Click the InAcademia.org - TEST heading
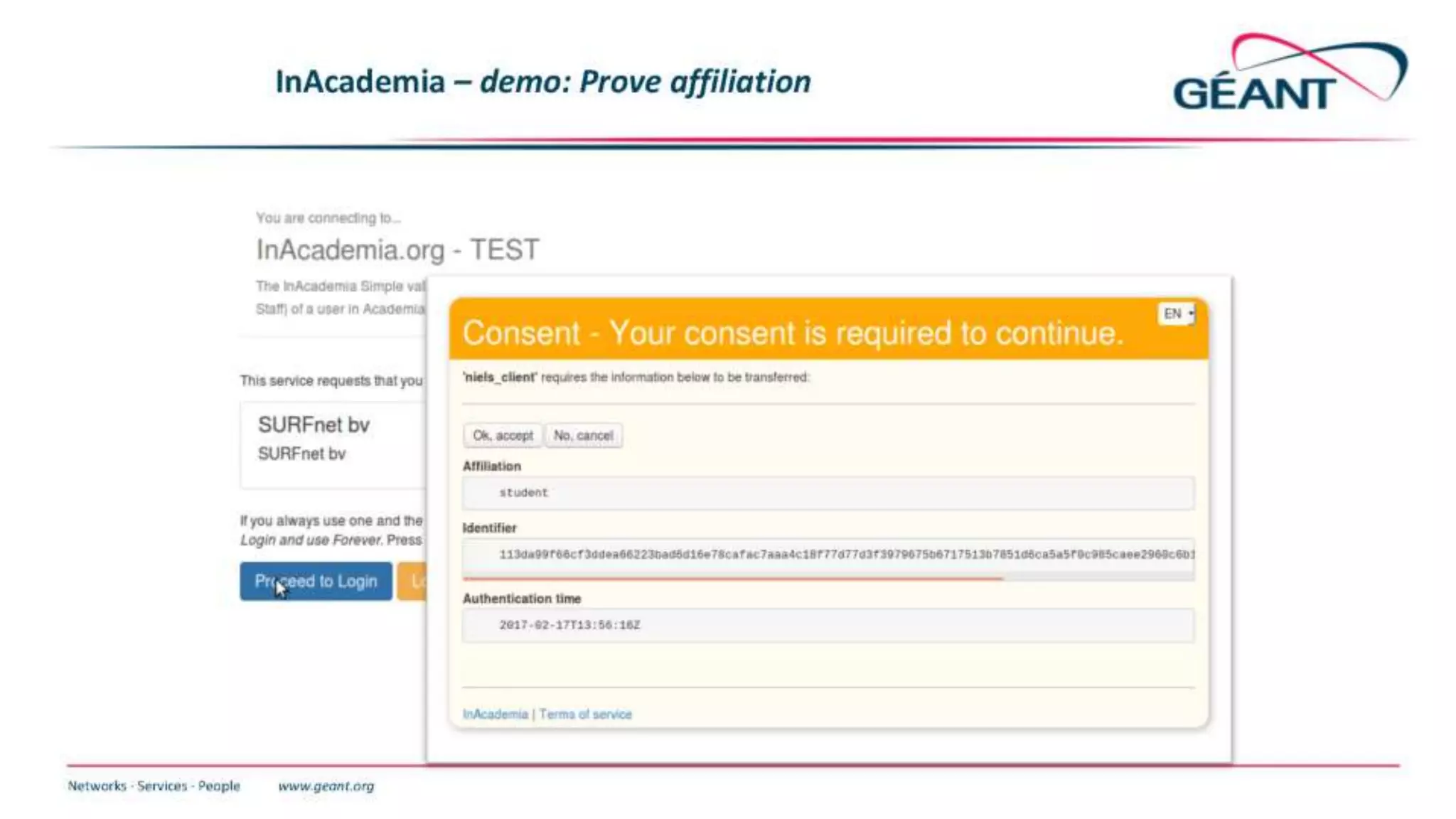Viewport: 1456px width, 819px height. coord(397,250)
